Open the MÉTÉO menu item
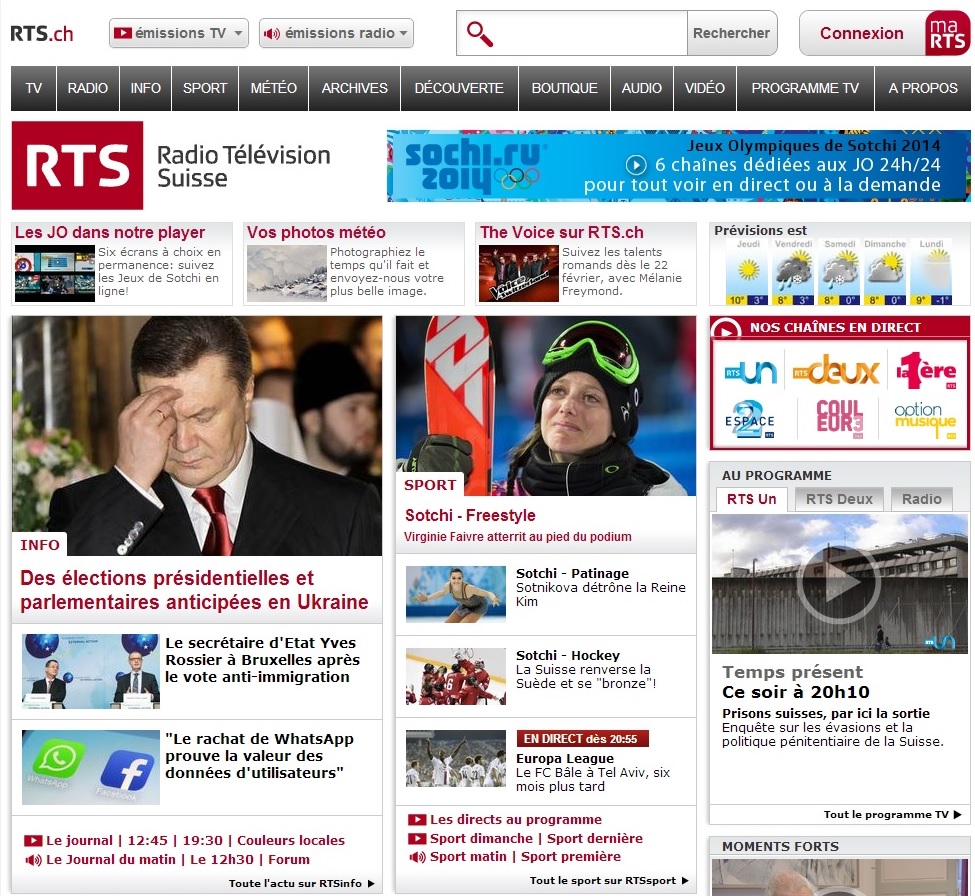Screen dimensions: 975x896 point(273,88)
